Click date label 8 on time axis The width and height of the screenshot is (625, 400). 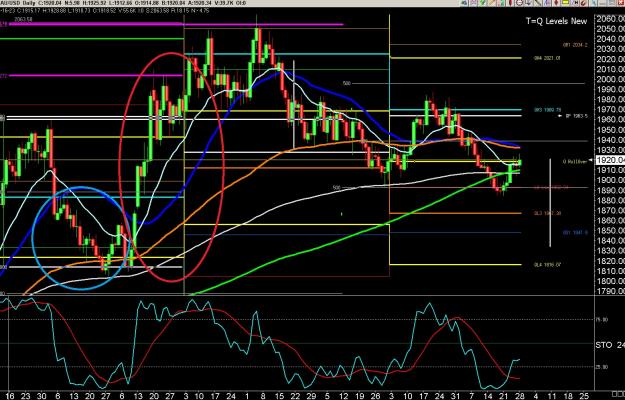tap(262, 396)
